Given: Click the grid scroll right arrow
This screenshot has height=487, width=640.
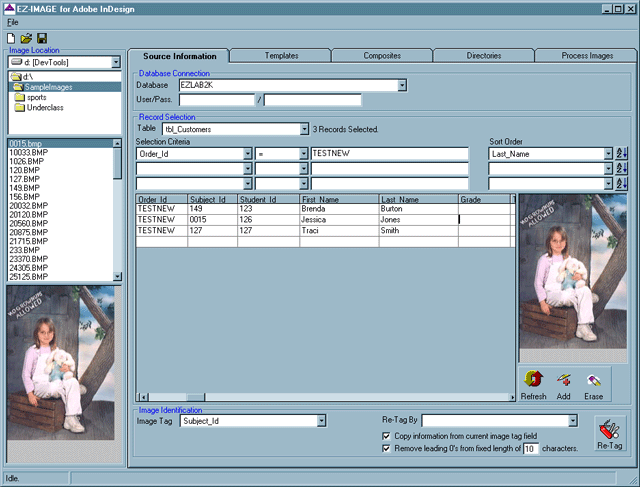Looking at the screenshot, I should (x=512, y=397).
